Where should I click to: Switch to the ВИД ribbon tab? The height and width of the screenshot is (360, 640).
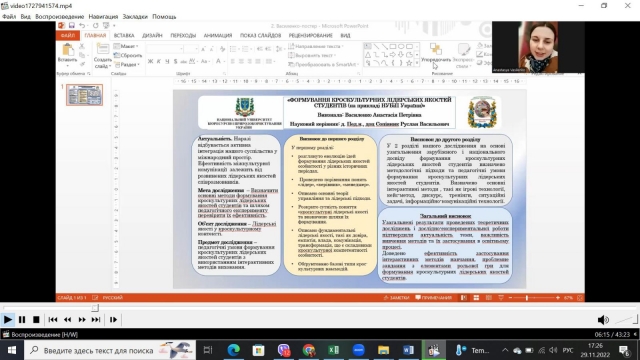coord(345,36)
